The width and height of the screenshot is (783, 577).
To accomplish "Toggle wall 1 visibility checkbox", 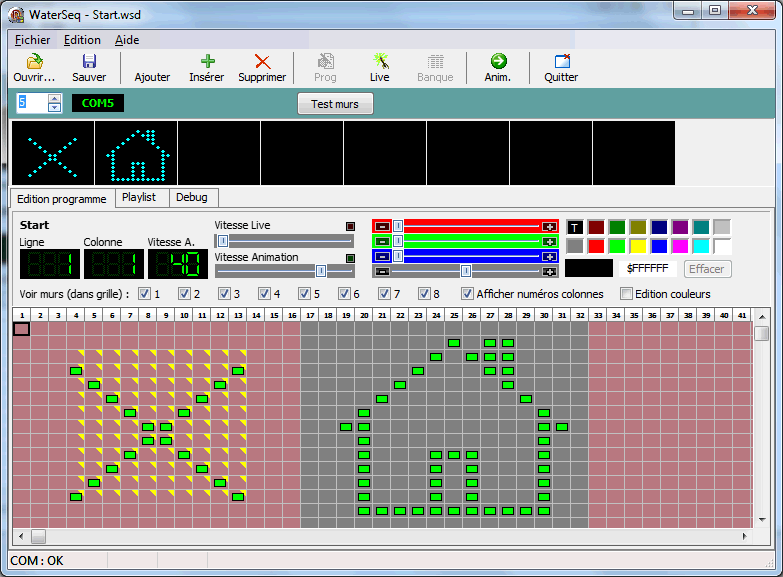I will (x=144, y=294).
